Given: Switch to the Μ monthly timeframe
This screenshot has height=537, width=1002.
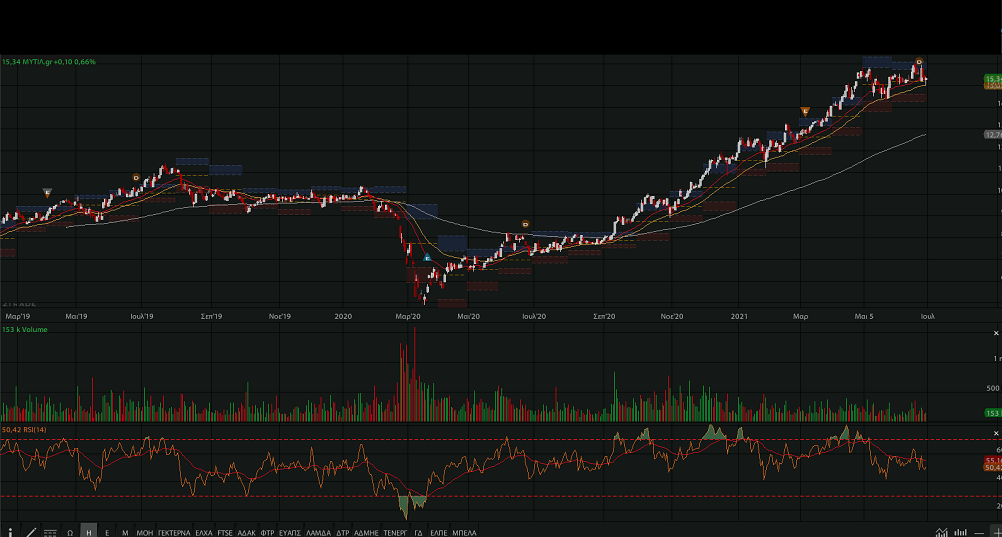Looking at the screenshot, I should coord(125,532).
